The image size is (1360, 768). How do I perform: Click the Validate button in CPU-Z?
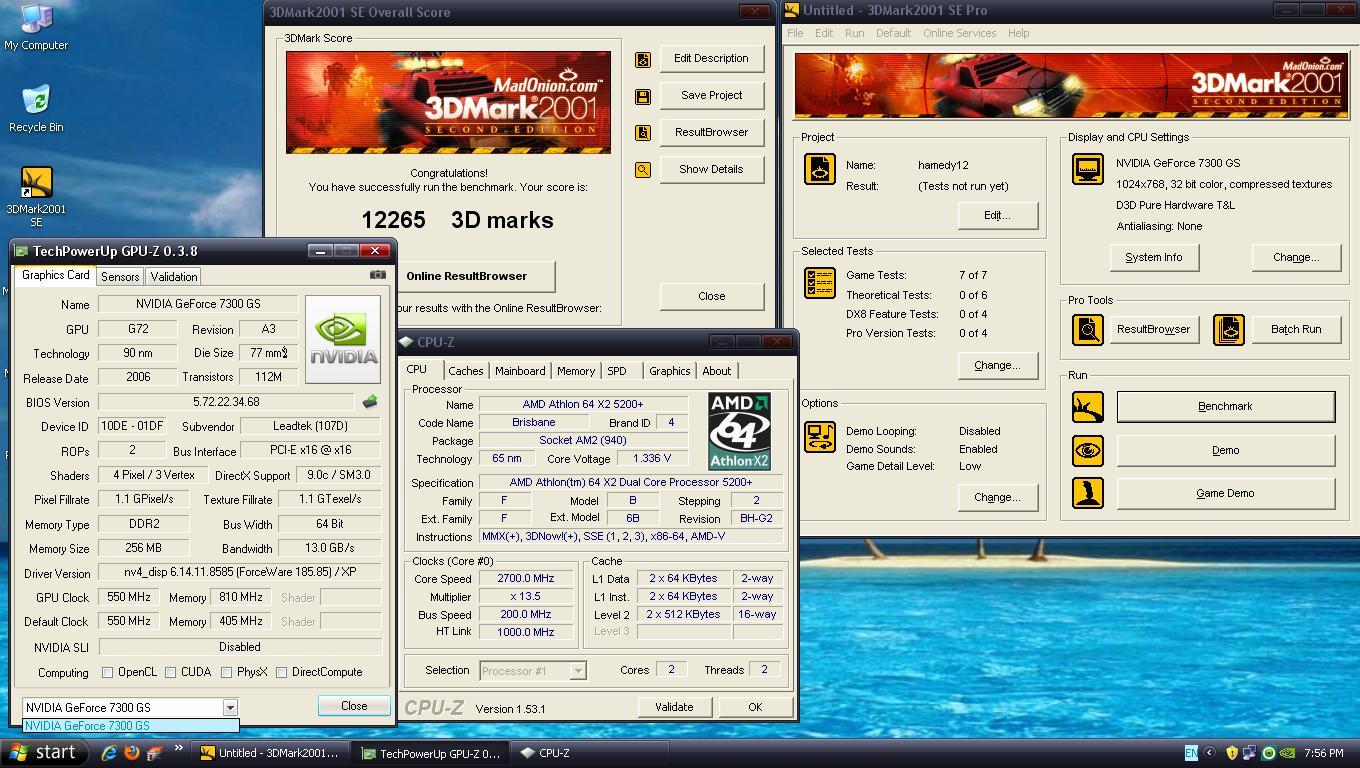(x=674, y=707)
